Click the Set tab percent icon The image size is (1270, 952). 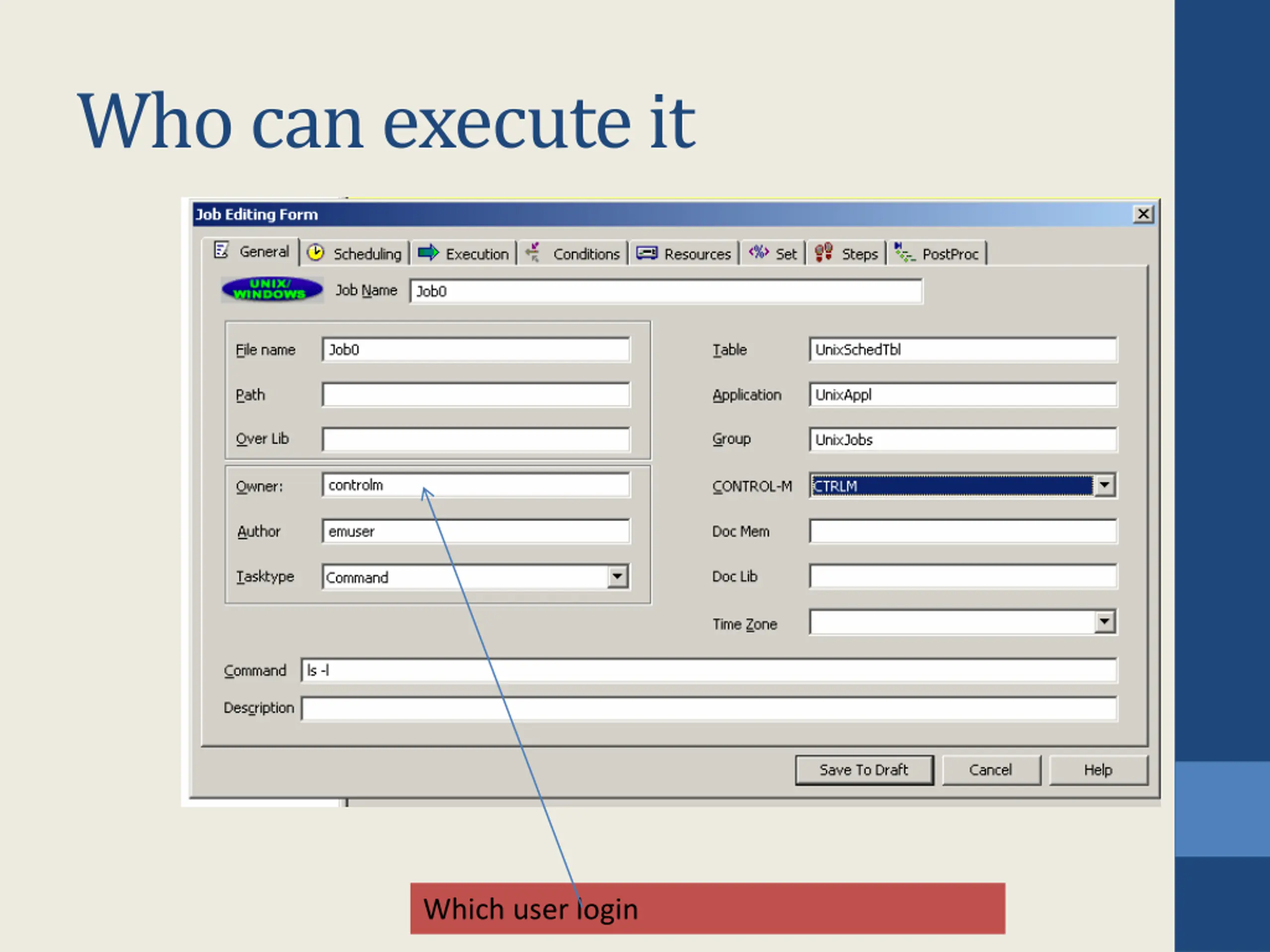[x=758, y=251]
